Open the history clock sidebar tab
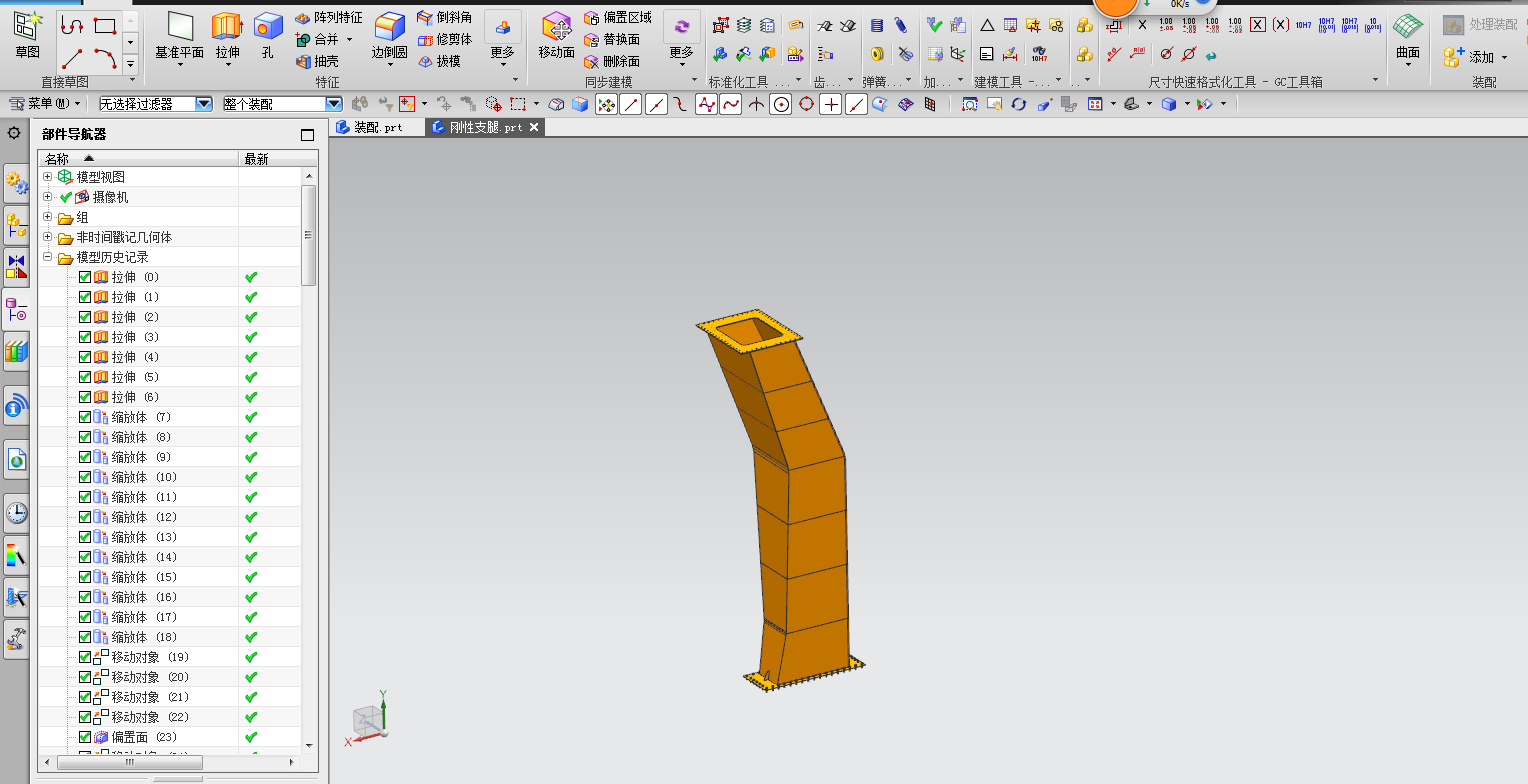This screenshot has height=784, width=1528. 16,513
